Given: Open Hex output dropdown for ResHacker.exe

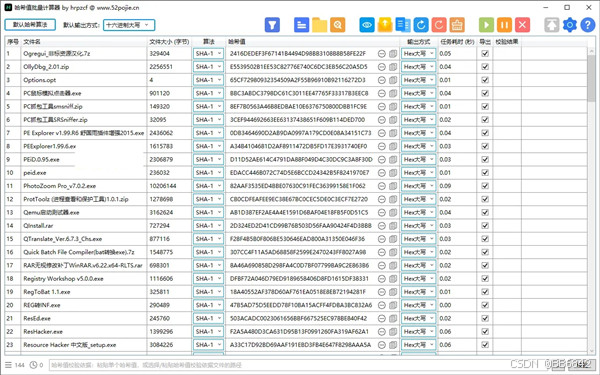Looking at the screenshot, I should pos(418,332).
